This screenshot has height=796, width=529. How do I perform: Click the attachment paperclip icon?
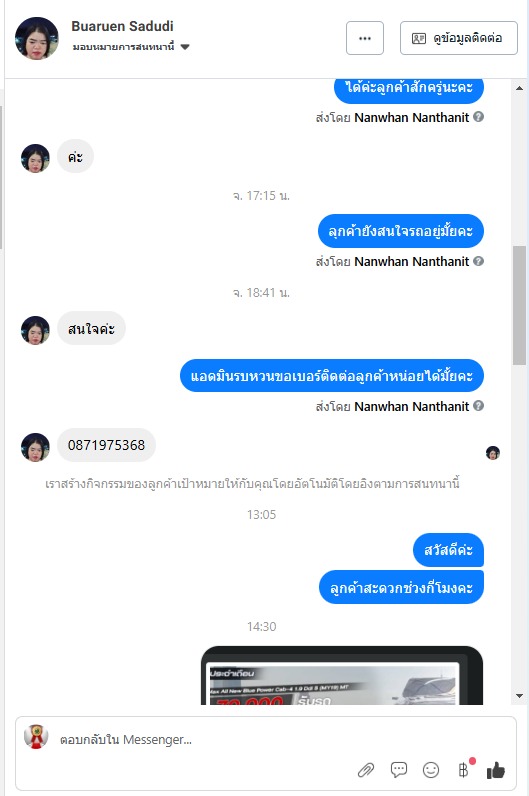tap(366, 770)
